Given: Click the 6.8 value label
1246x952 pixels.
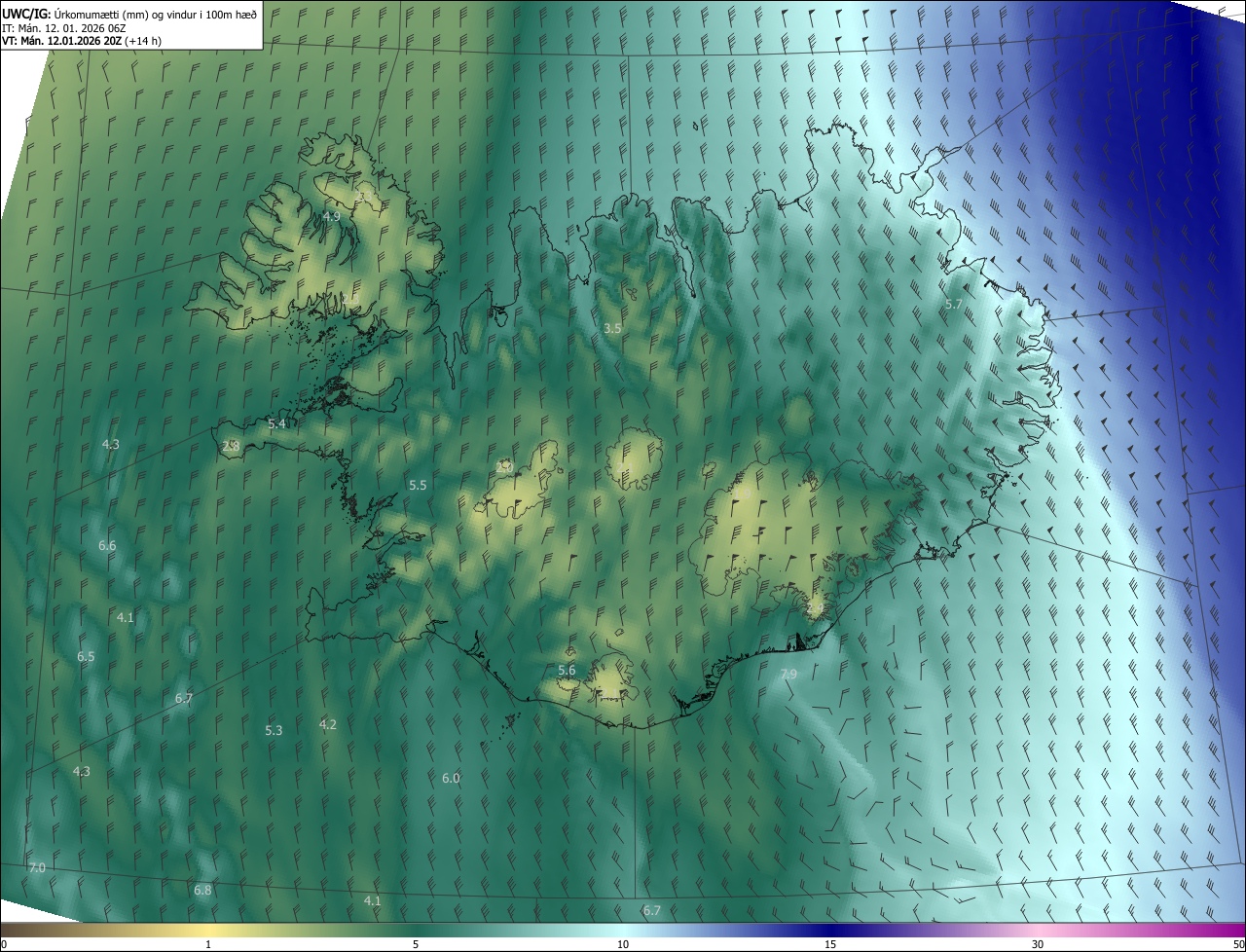Looking at the screenshot, I should (x=202, y=891).
